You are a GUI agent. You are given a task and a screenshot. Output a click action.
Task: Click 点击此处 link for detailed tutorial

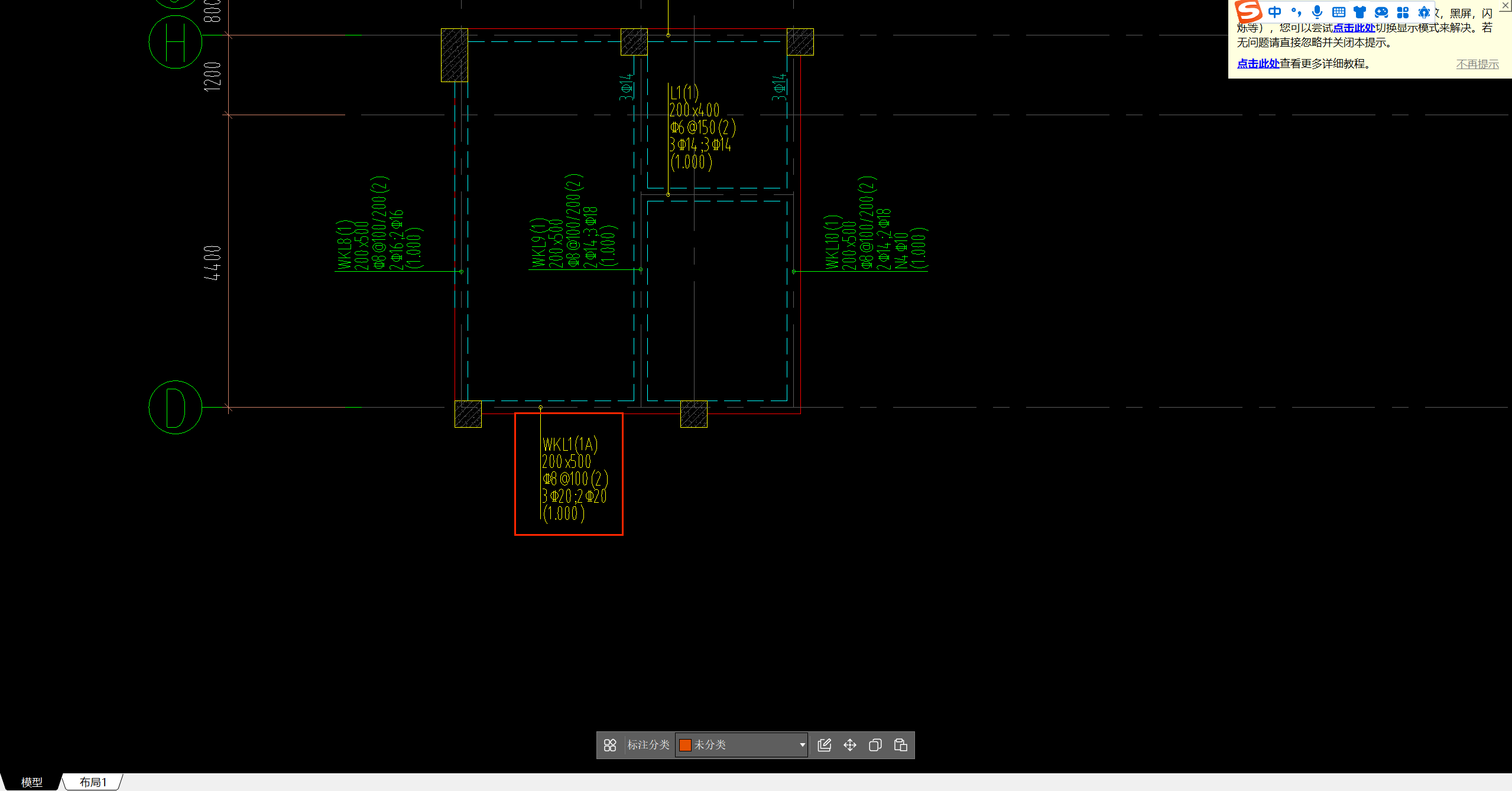1258,63
